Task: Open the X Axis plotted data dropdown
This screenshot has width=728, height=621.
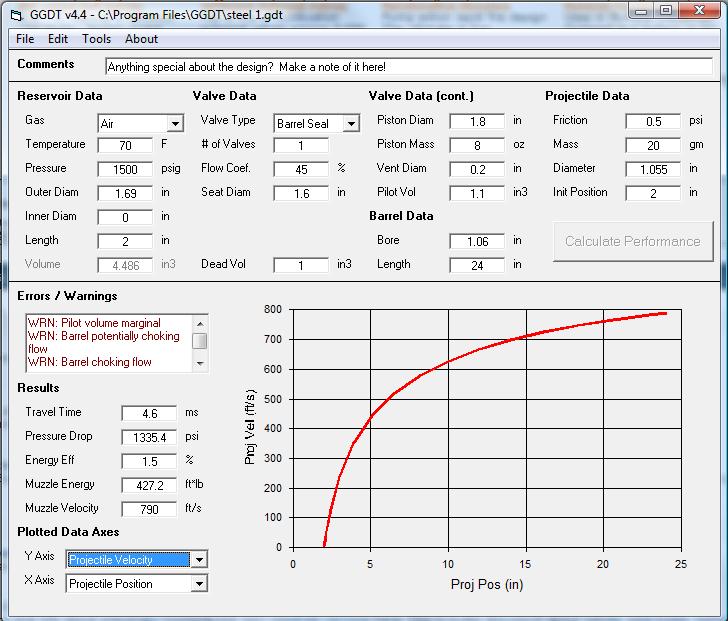Action: (200, 584)
